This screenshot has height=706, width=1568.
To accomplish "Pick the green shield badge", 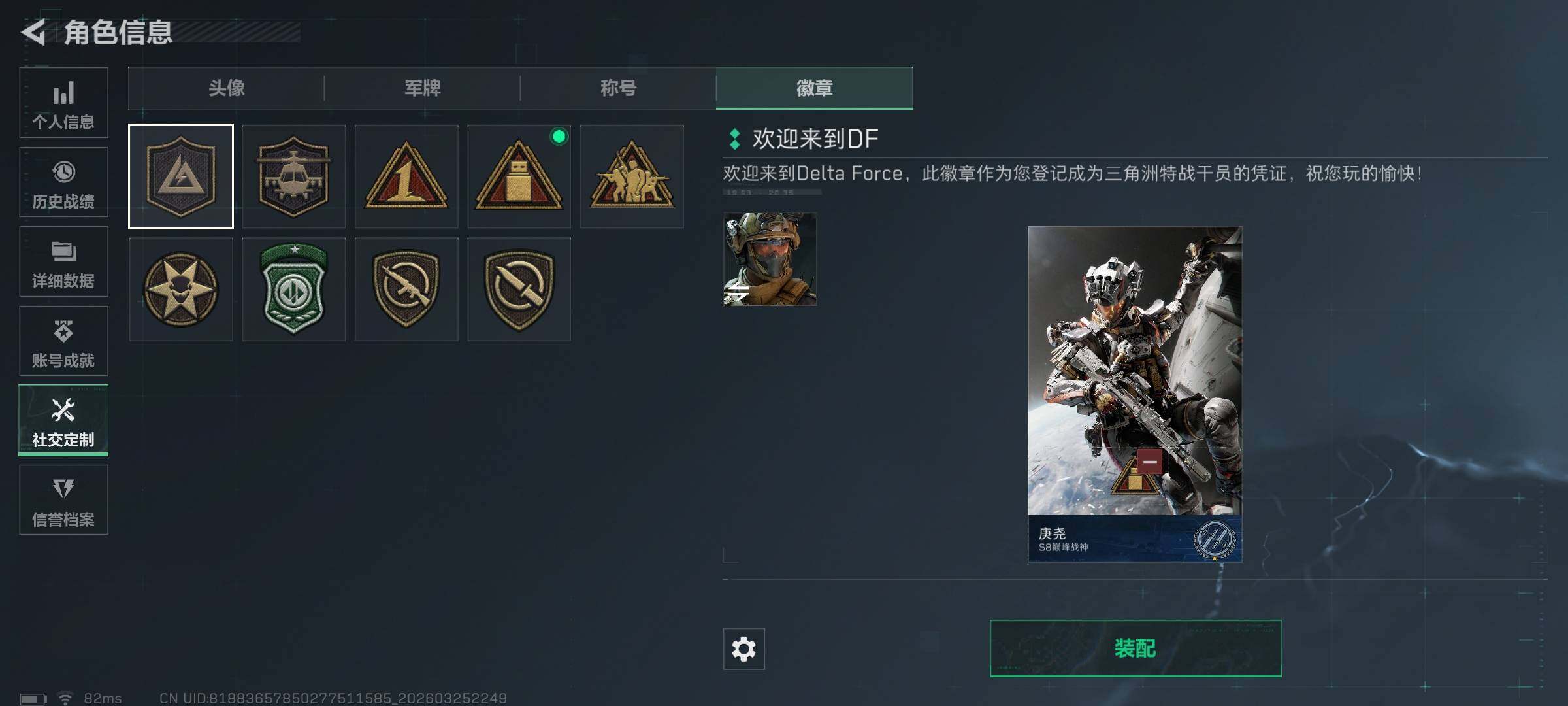I will (293, 289).
